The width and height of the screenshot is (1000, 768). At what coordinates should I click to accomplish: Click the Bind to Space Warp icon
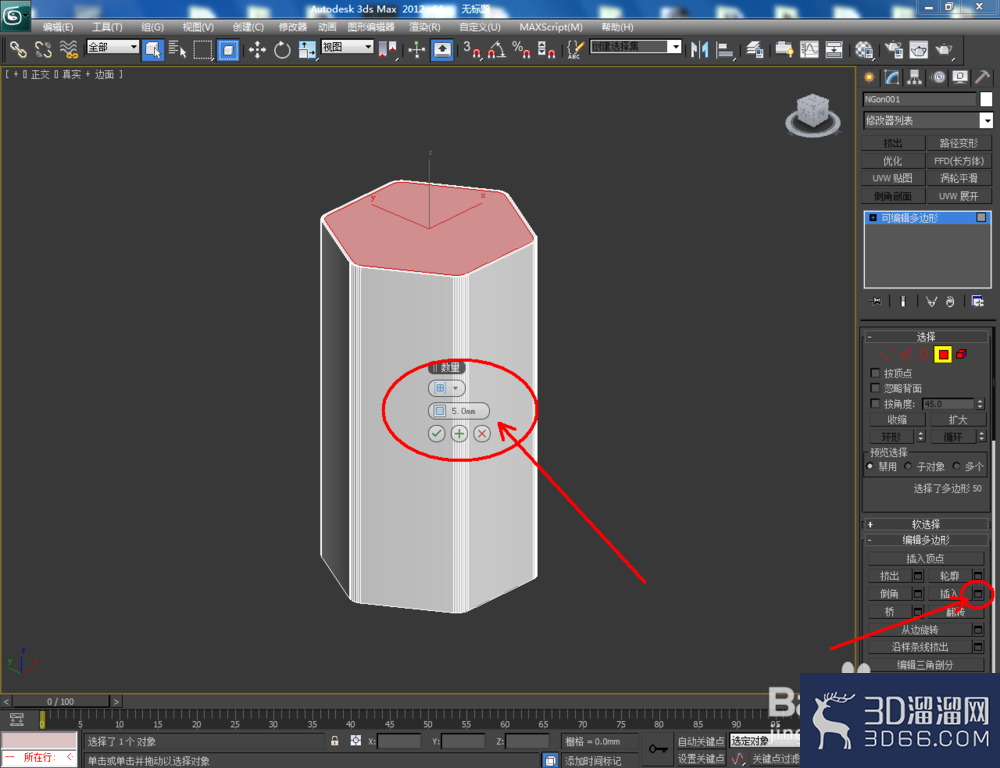(x=68, y=50)
